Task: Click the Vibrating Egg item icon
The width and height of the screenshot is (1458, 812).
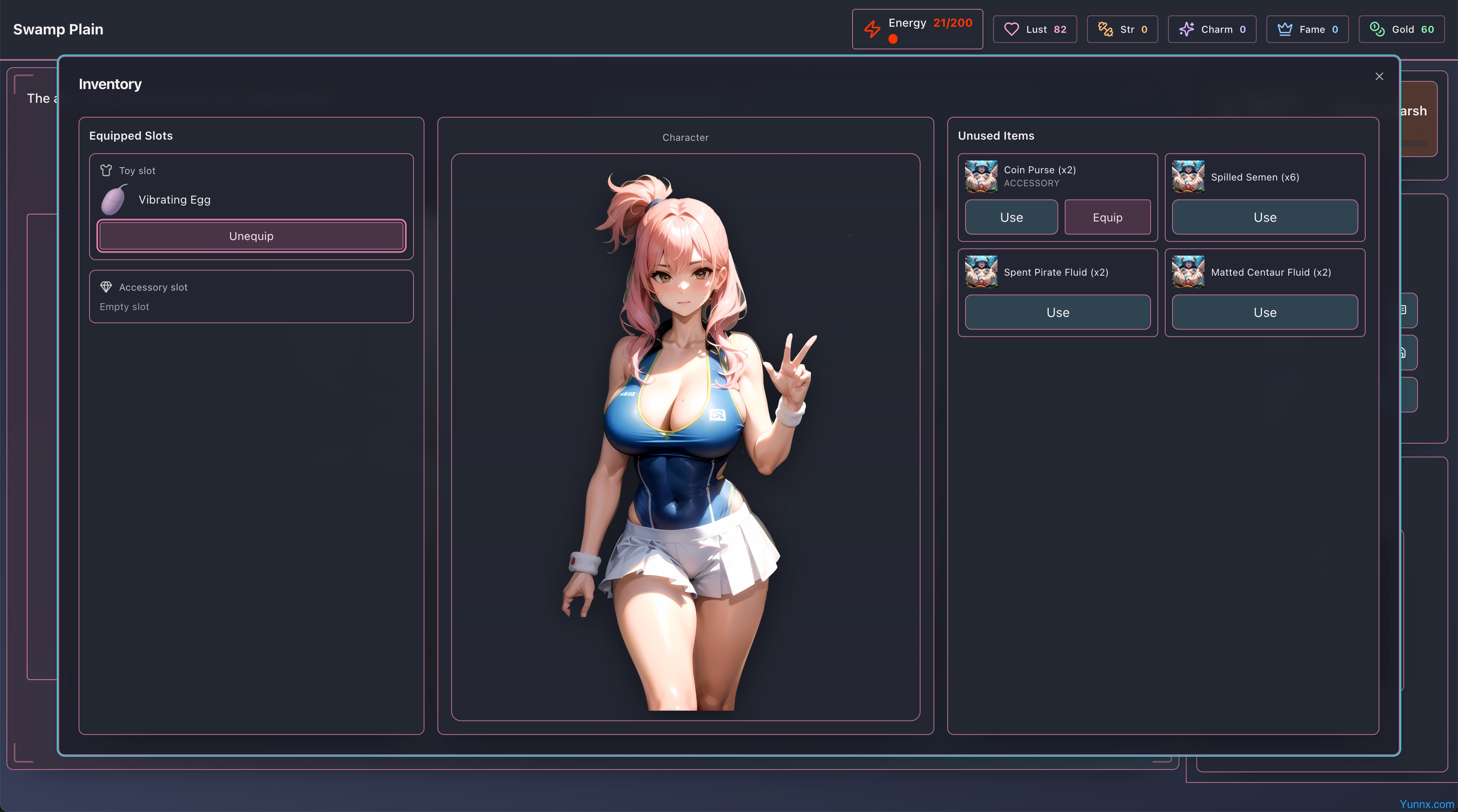Action: (114, 200)
